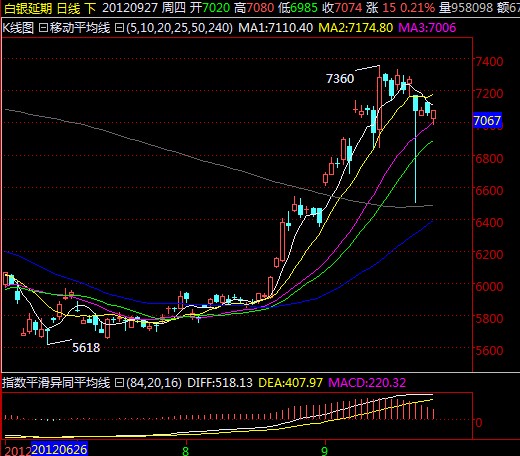Viewport: 520px width, 456px height.
Task: Click the 5618 low annotation
Action: click(86, 348)
